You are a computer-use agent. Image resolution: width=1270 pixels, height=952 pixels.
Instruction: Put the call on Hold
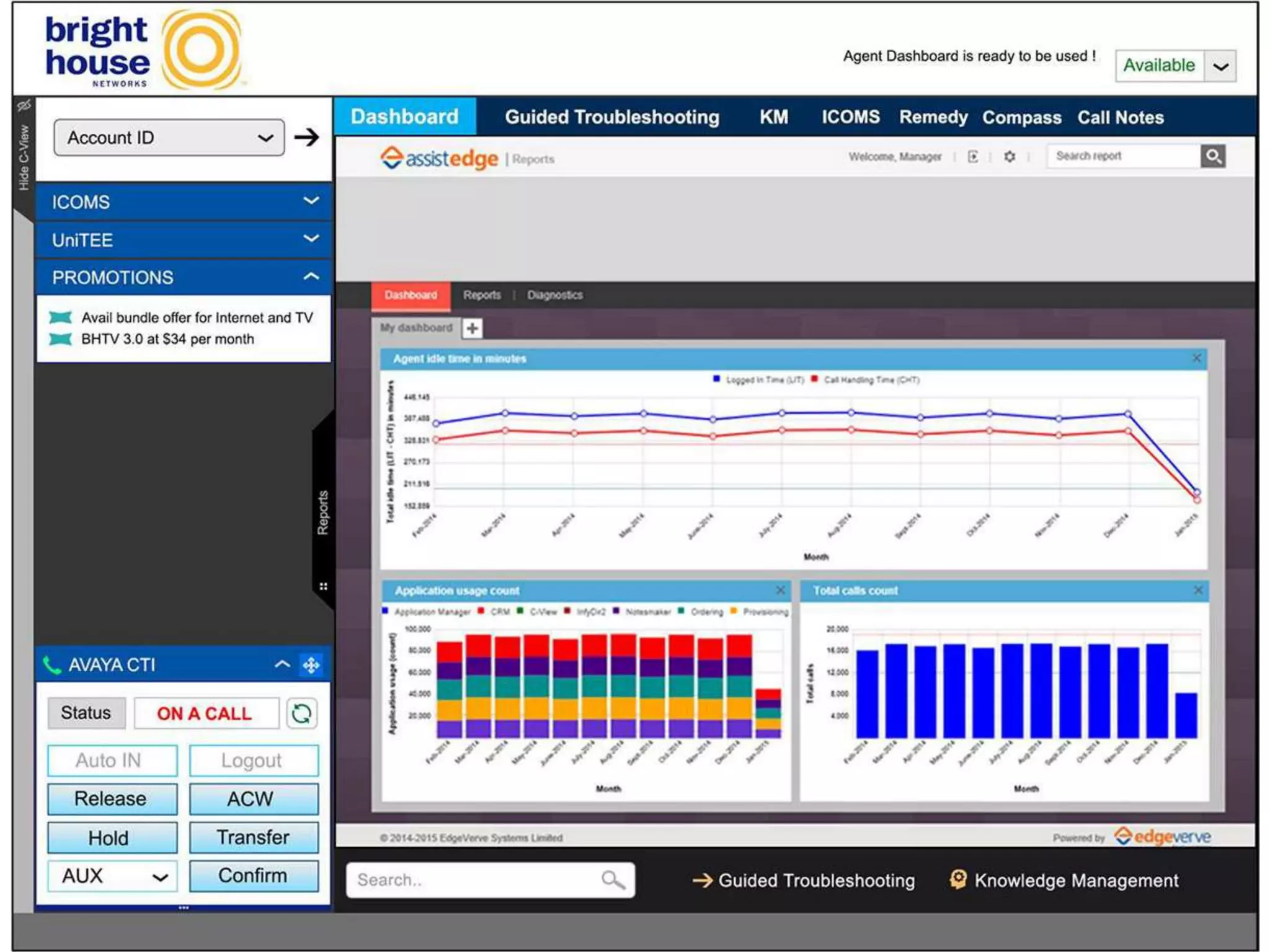click(x=112, y=838)
